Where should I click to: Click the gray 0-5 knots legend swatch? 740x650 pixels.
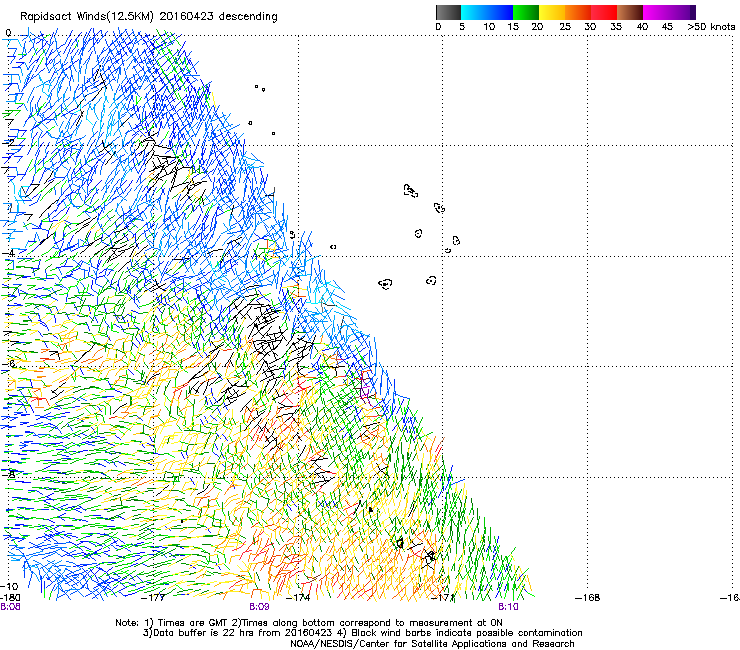click(448, 12)
